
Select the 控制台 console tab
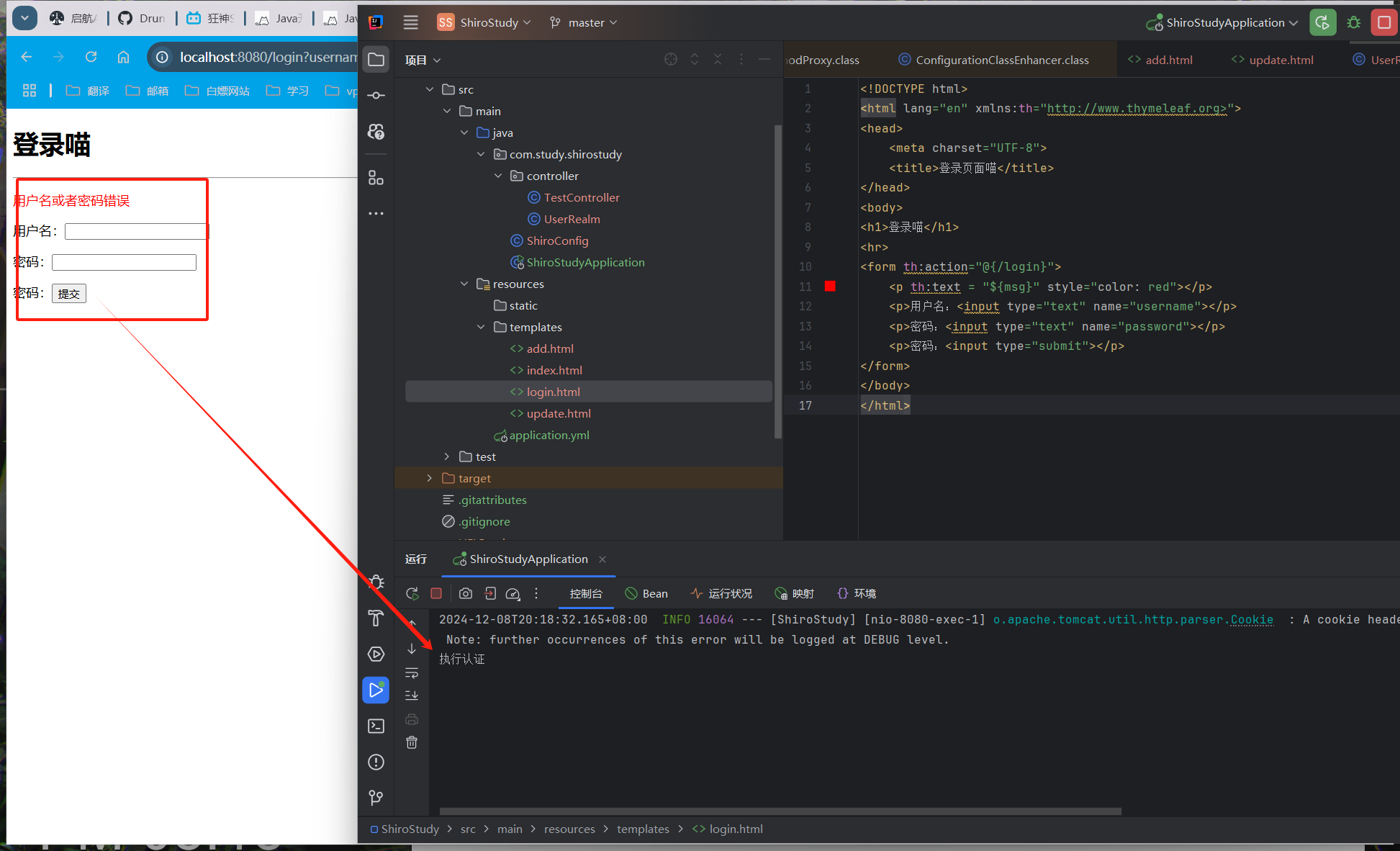click(x=586, y=593)
